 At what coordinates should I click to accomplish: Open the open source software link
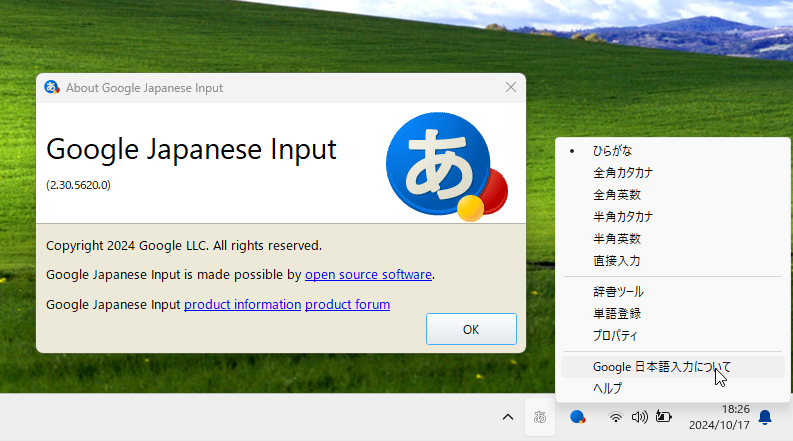pyautogui.click(x=368, y=275)
